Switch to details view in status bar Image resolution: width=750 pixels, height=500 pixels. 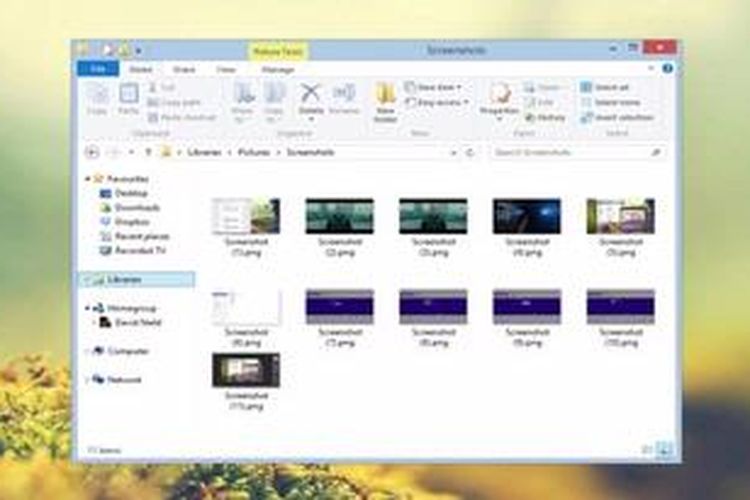pyautogui.click(x=647, y=450)
